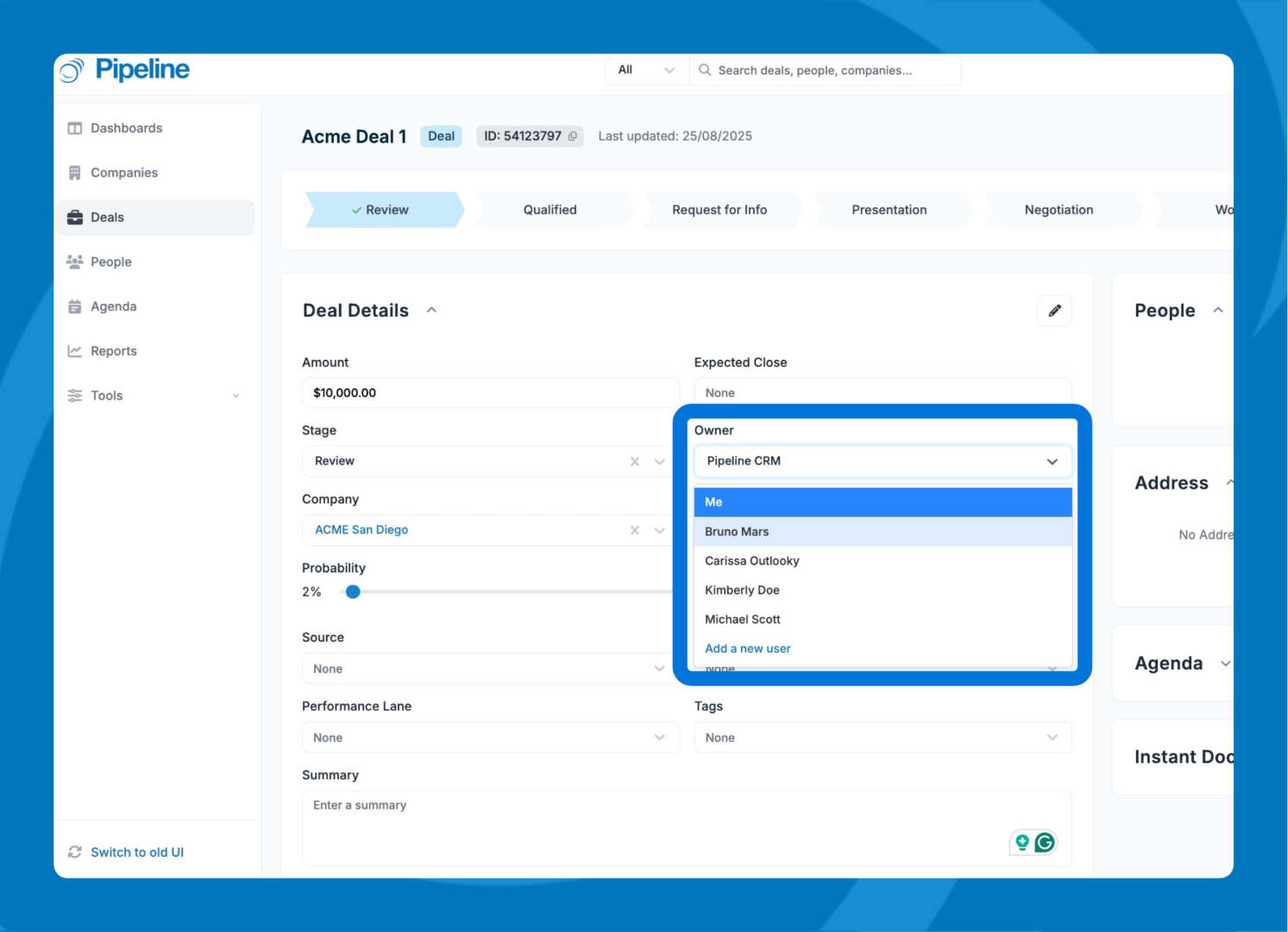
Task: Open the All search filter dropdown
Action: coord(647,70)
